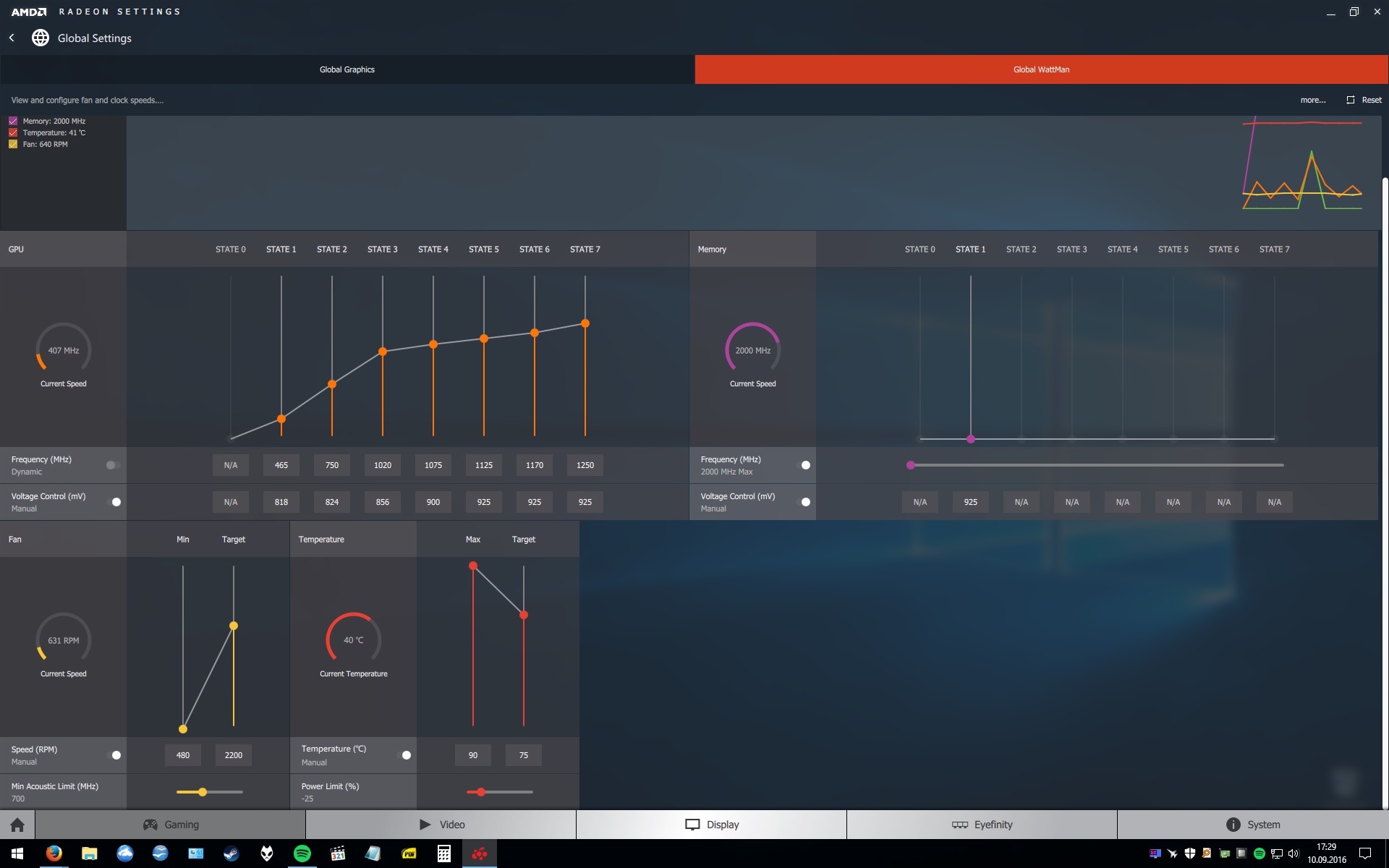This screenshot has width=1389, height=868.
Task: Open the yellow PDF app taskbar icon
Action: tap(409, 854)
